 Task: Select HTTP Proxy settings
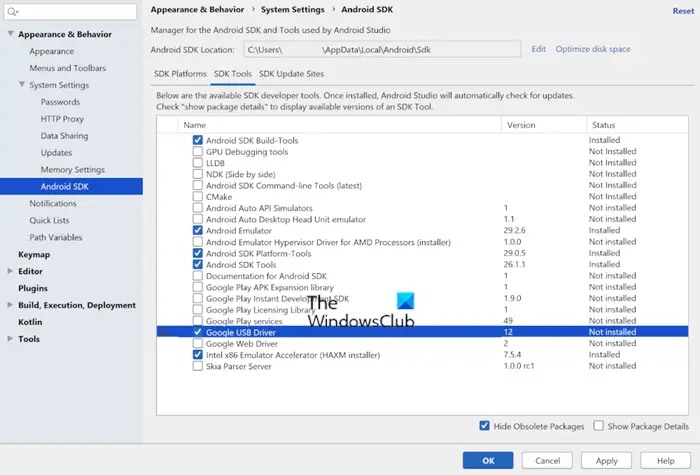[62, 119]
